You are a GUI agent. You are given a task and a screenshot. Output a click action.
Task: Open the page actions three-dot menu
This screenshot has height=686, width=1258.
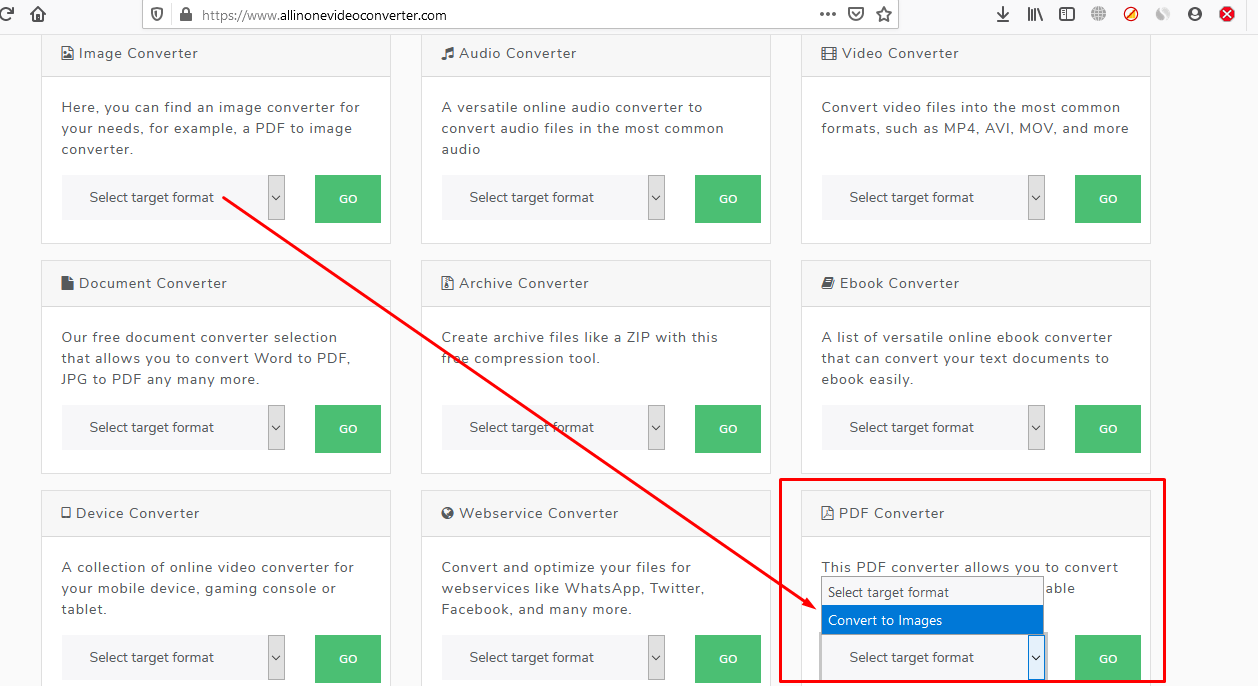(827, 15)
